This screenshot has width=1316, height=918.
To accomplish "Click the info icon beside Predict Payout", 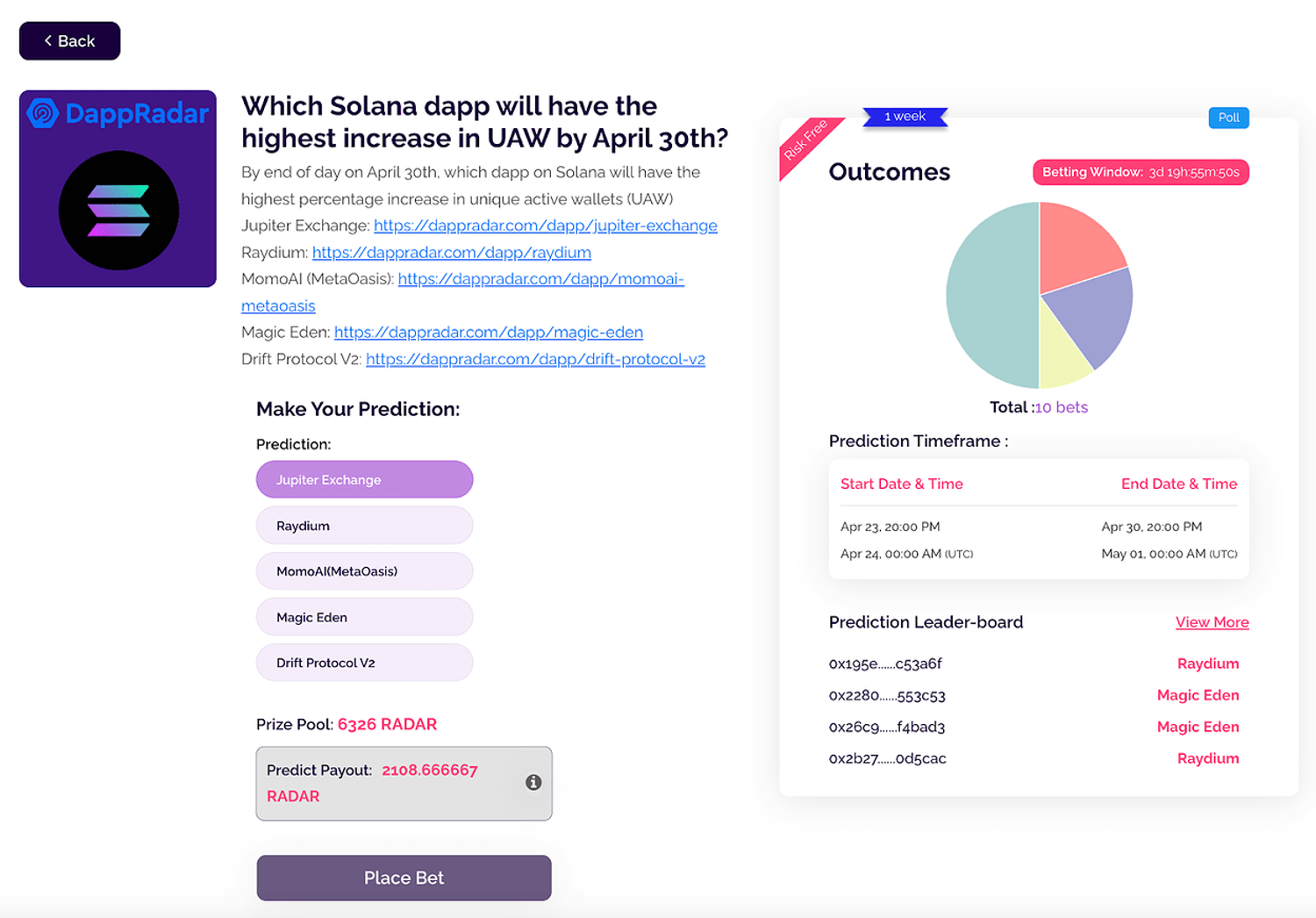I will [x=533, y=783].
